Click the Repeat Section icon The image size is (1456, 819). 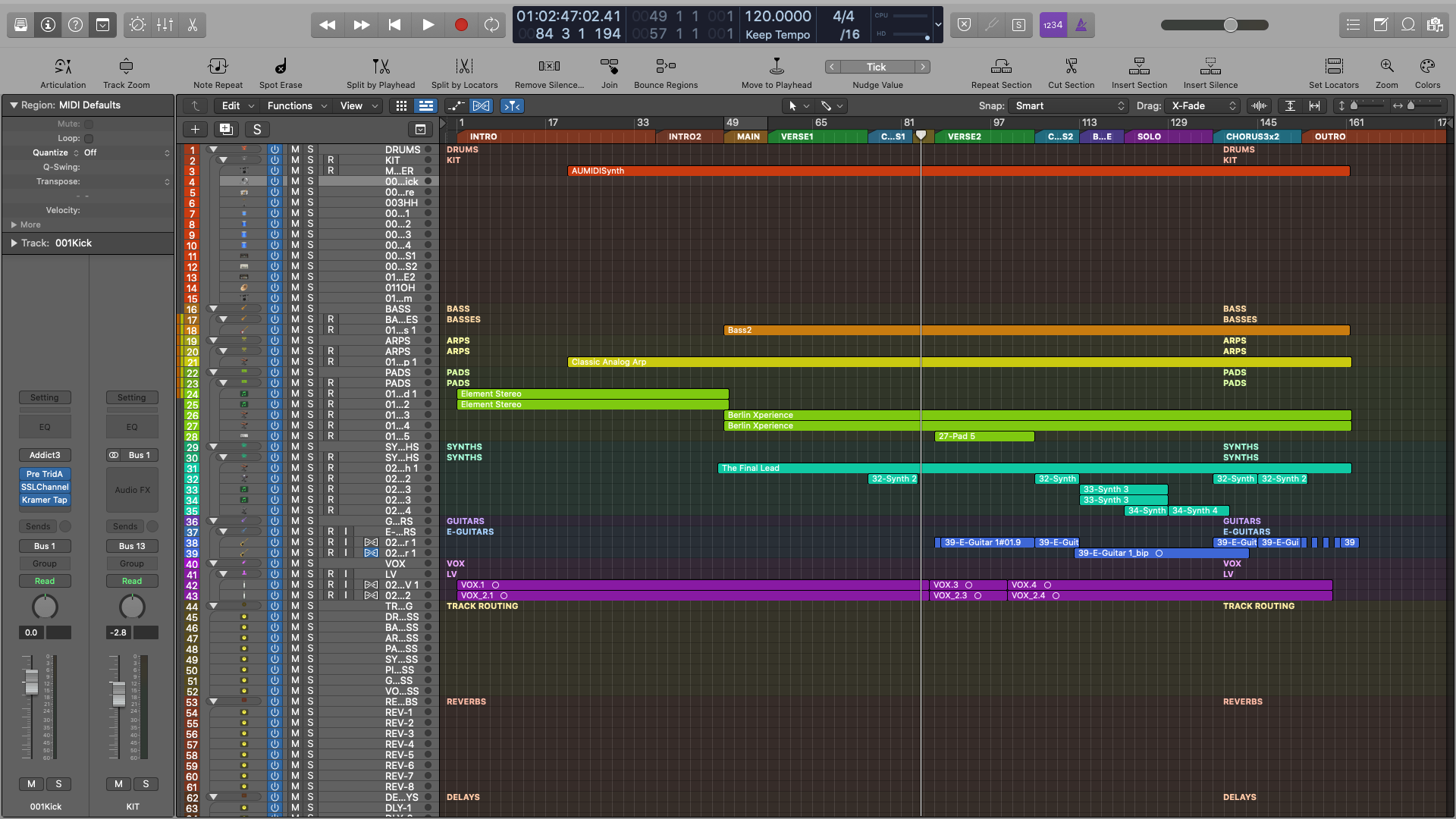pos(1001,66)
